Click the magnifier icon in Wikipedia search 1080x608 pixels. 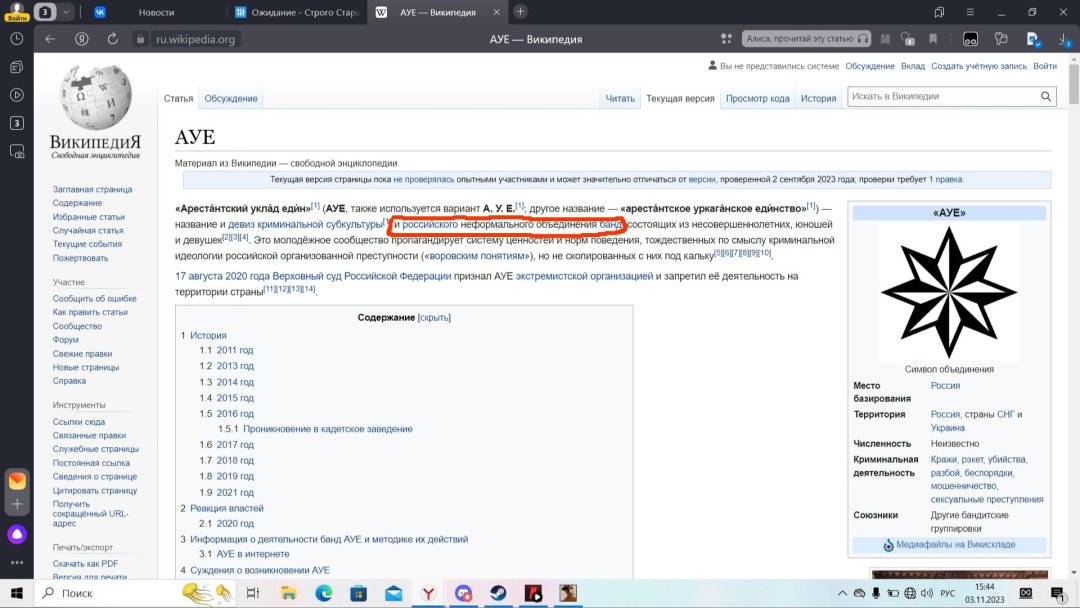pos(1046,97)
